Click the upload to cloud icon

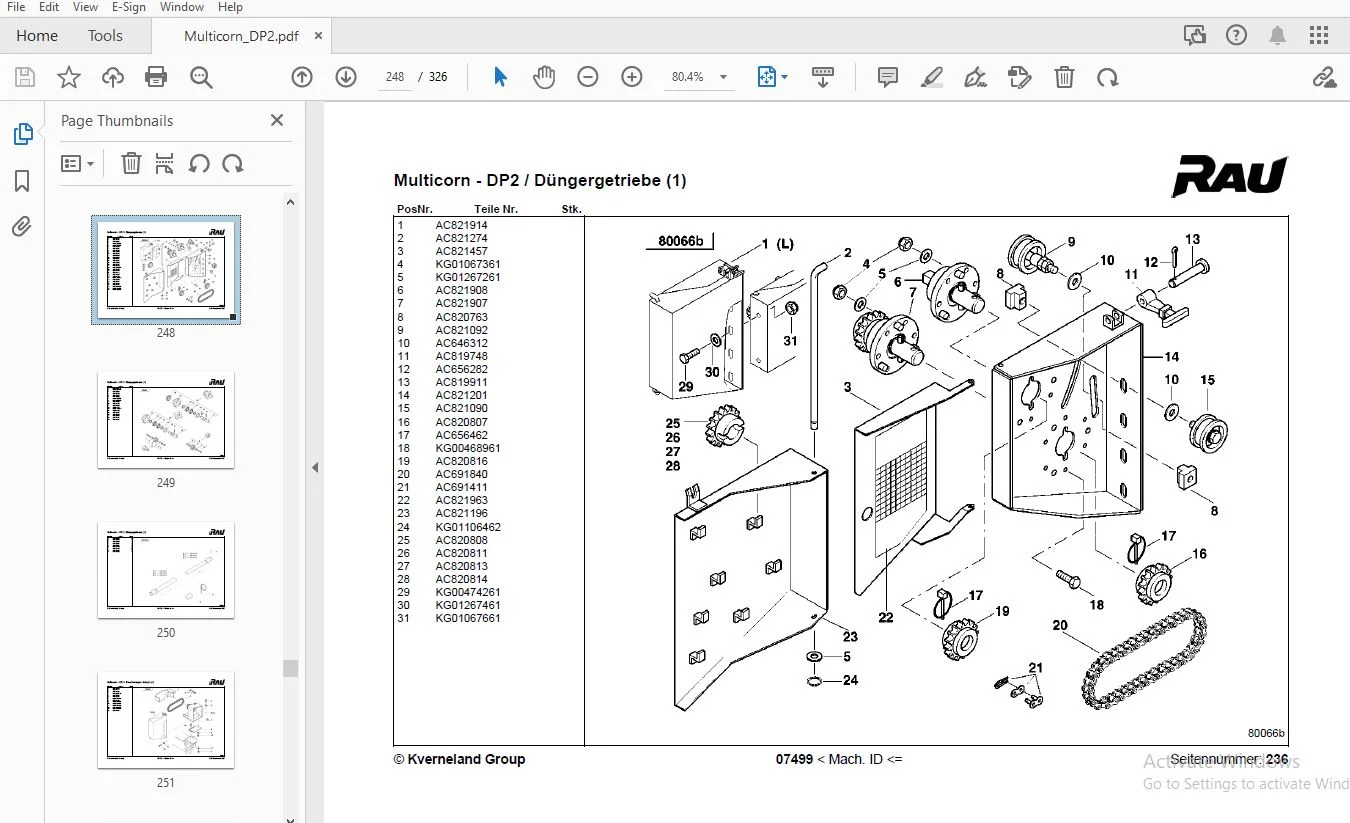pyautogui.click(x=113, y=77)
